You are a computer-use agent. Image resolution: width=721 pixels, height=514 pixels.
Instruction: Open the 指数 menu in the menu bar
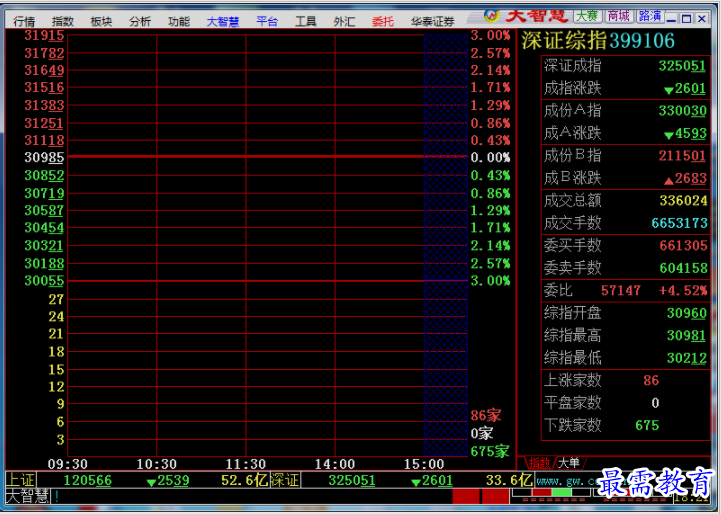[x=63, y=21]
